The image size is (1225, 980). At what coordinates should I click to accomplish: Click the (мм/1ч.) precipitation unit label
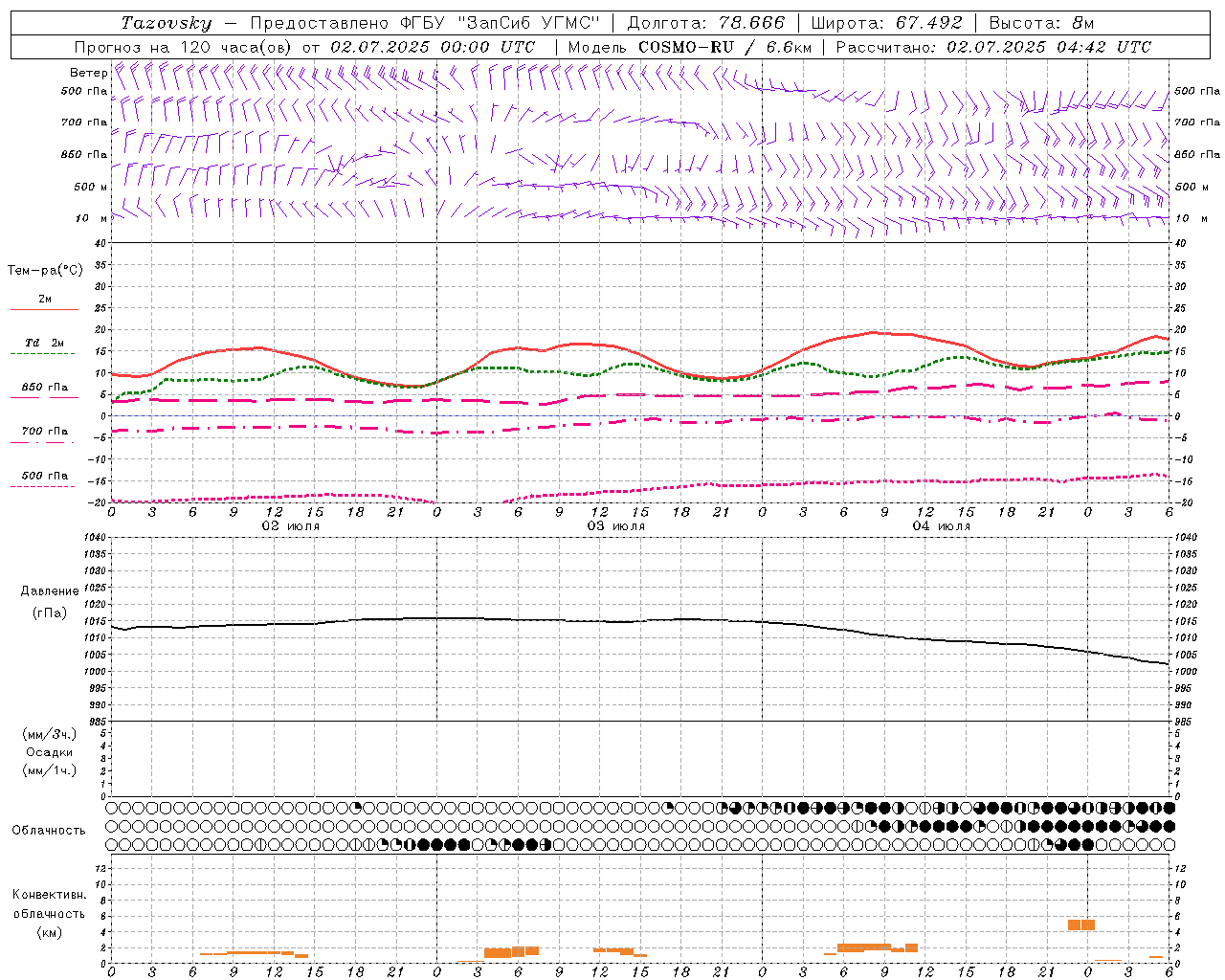click(50, 770)
